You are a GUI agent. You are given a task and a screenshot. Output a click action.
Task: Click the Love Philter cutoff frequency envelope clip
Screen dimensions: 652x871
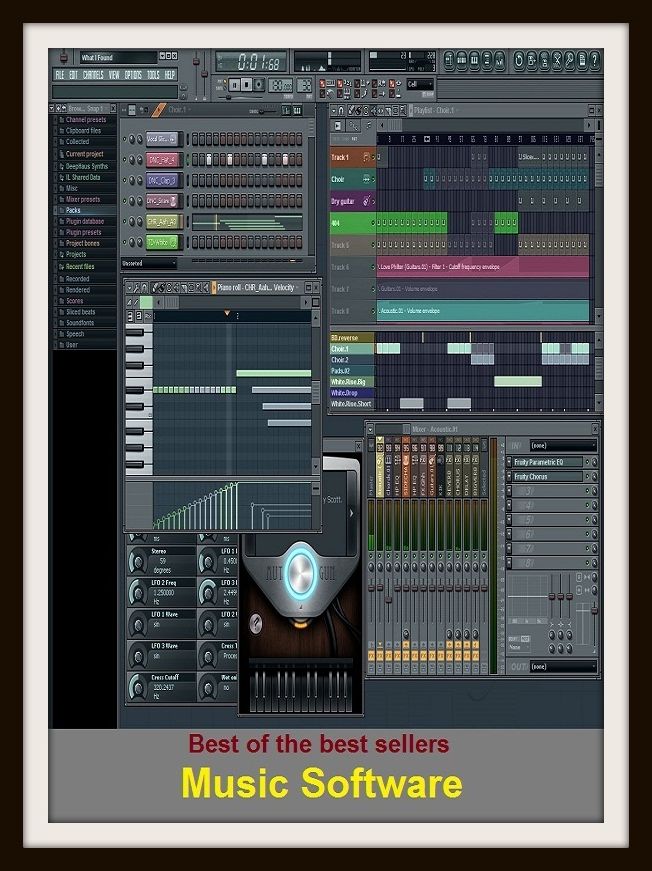pyautogui.click(x=483, y=267)
